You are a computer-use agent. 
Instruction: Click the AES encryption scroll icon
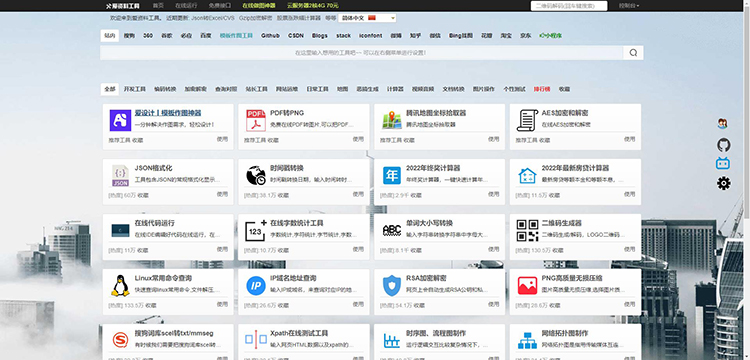(x=527, y=120)
